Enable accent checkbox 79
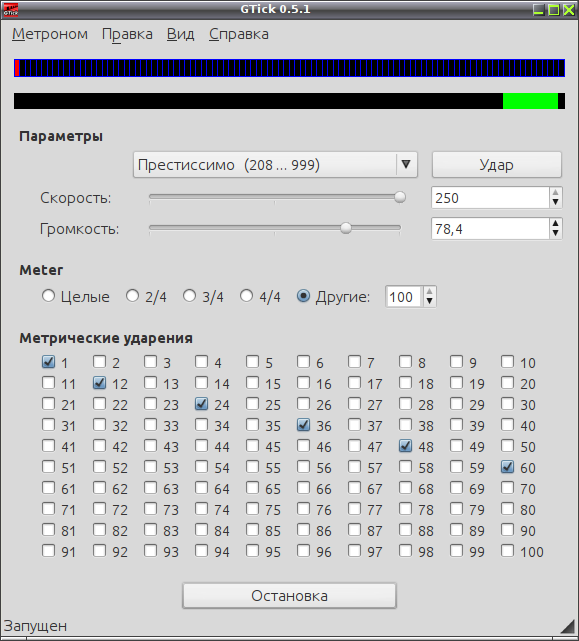Screen dimensions: 579x641 coord(456,509)
